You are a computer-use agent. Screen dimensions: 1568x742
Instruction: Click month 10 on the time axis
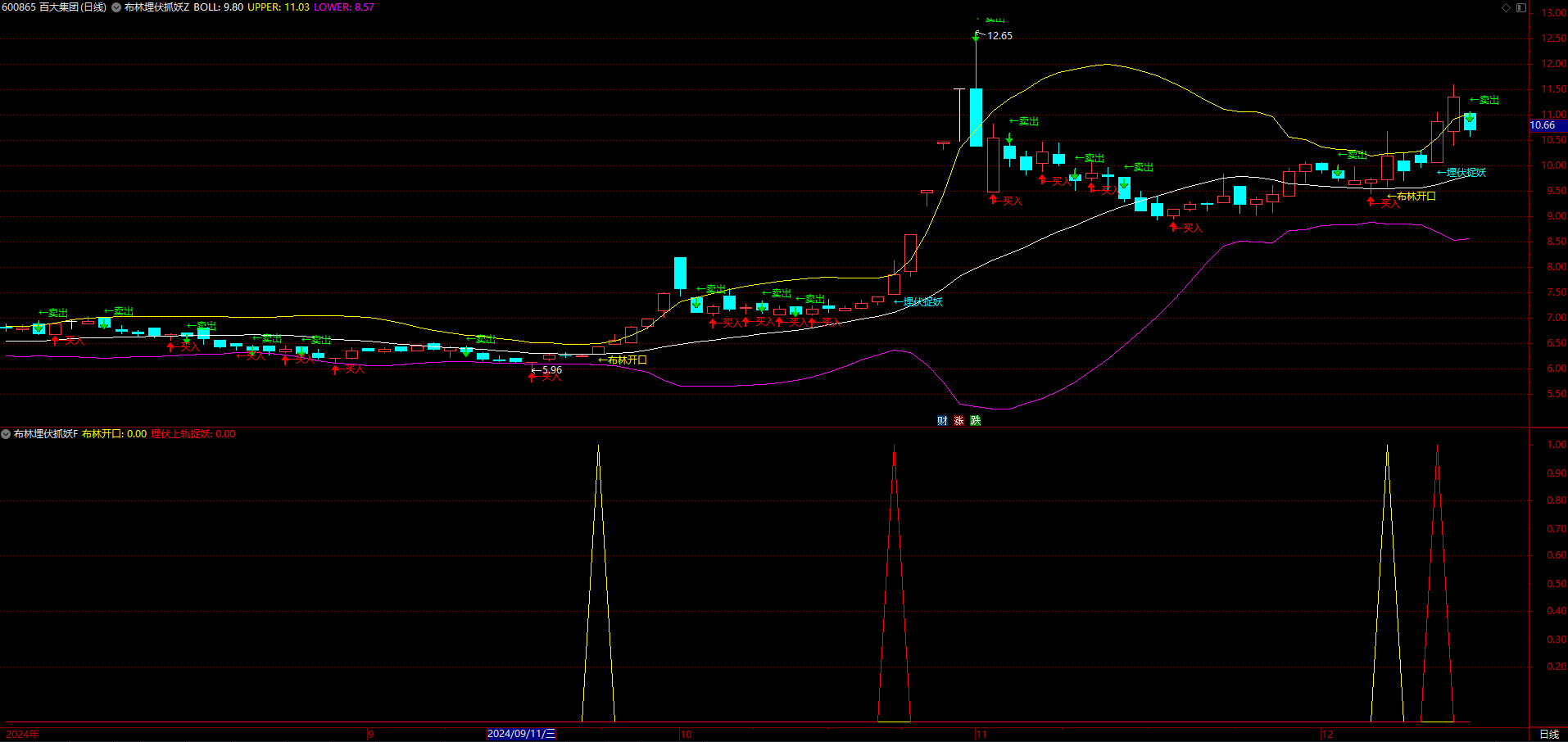click(686, 735)
